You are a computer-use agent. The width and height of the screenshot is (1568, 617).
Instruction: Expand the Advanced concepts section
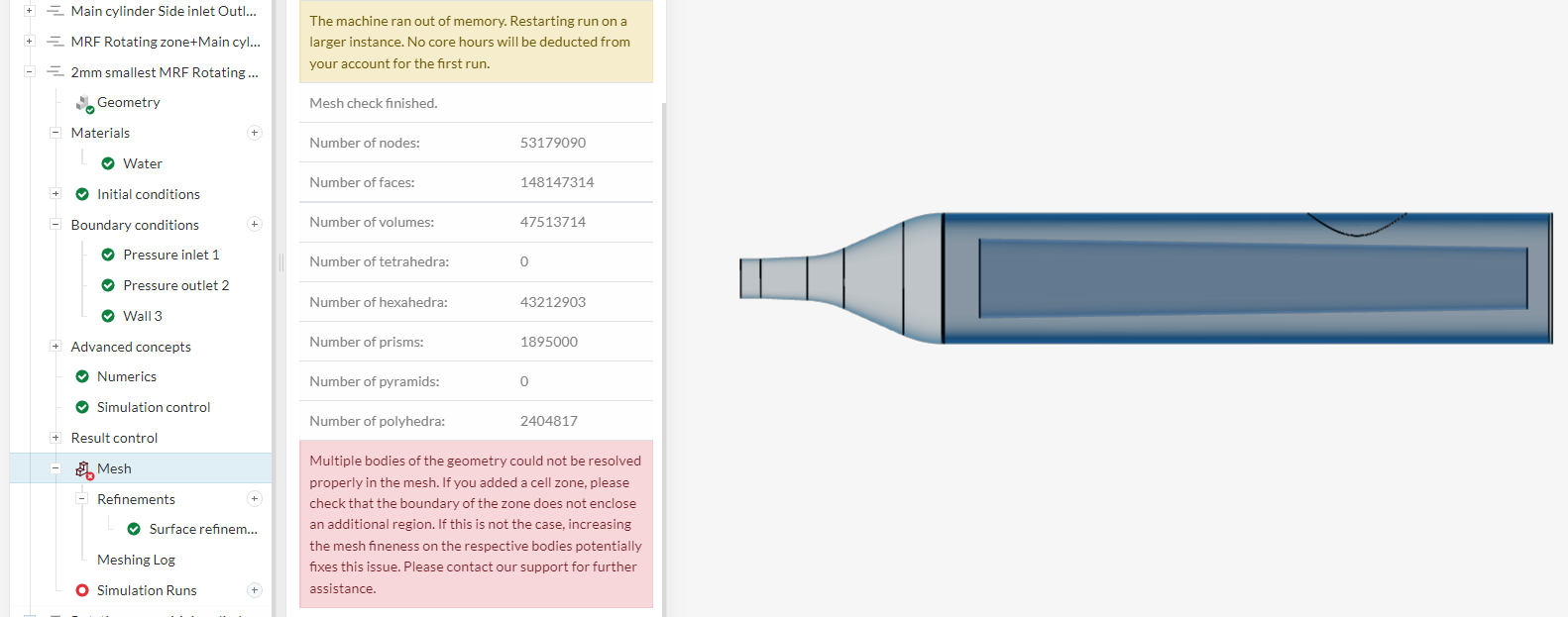56,347
